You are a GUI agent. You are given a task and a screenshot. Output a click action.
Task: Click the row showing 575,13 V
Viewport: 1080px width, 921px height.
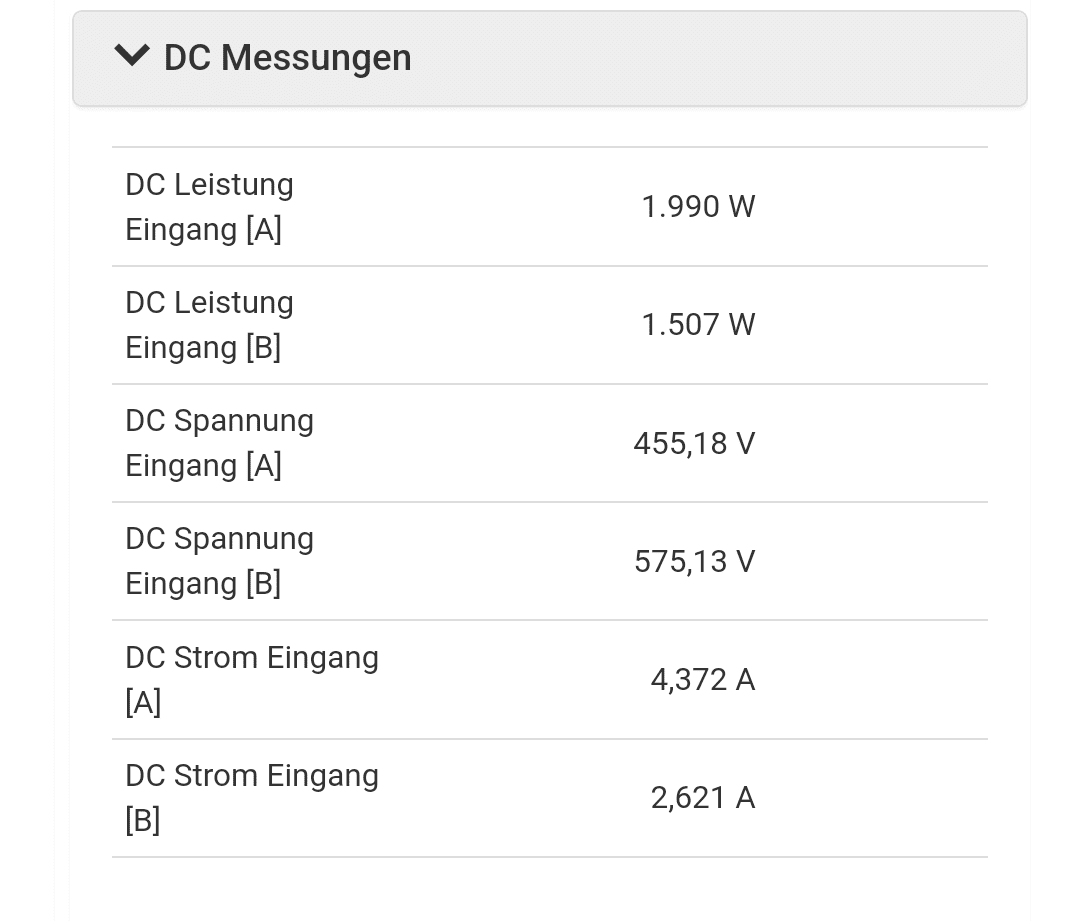coord(550,561)
